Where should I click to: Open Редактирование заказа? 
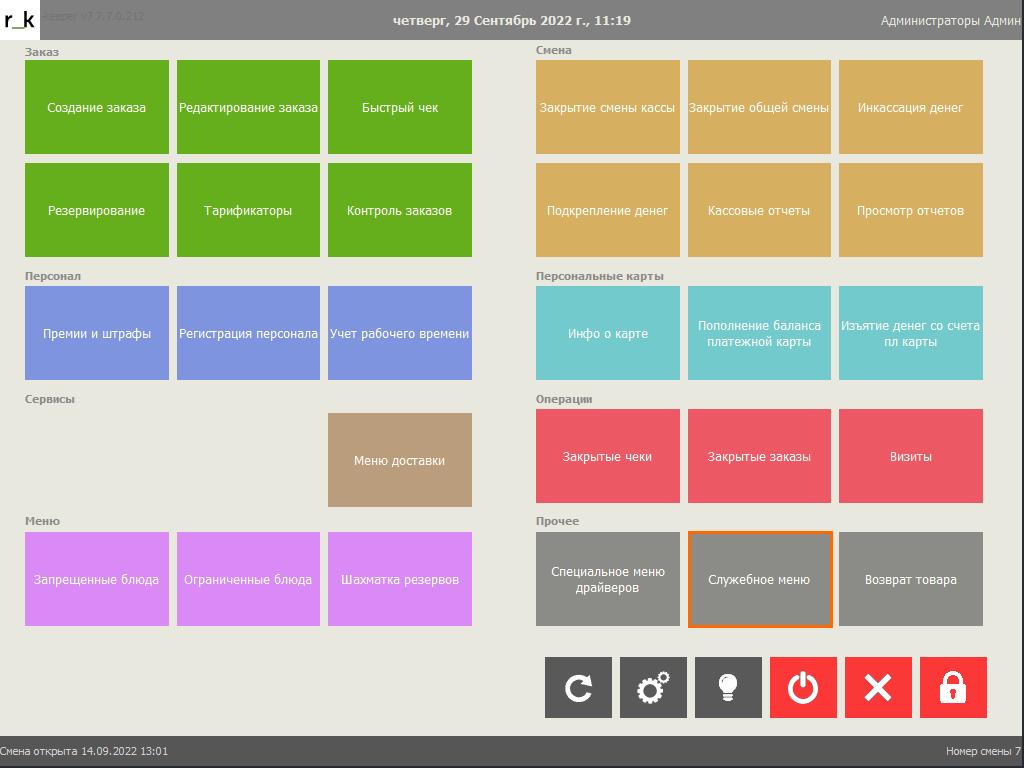tap(248, 107)
